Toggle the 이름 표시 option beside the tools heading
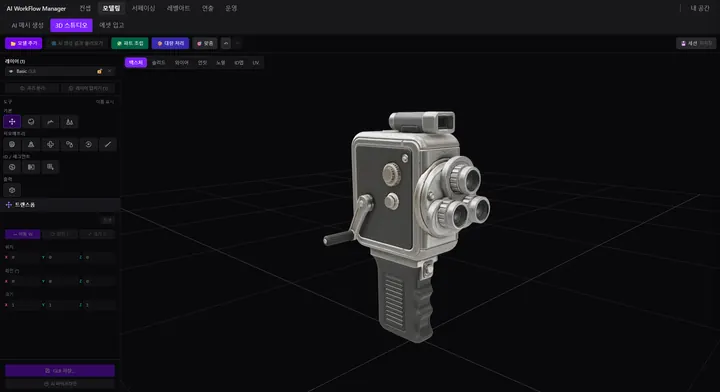This screenshot has width=720, height=392. (105, 101)
